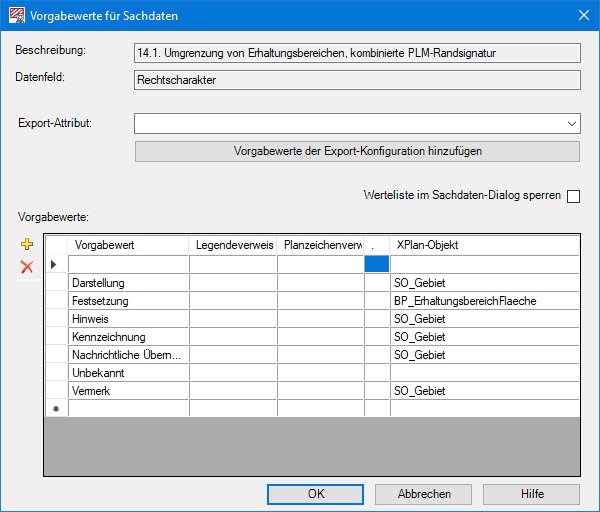Click the application icon in title bar
This screenshot has width=600, height=512.
[x=15, y=14]
